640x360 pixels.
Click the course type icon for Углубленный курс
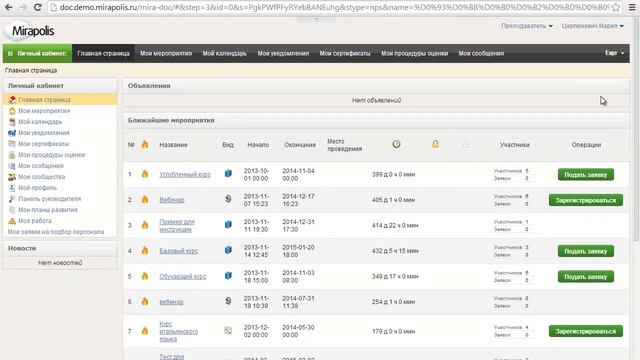[x=228, y=173]
